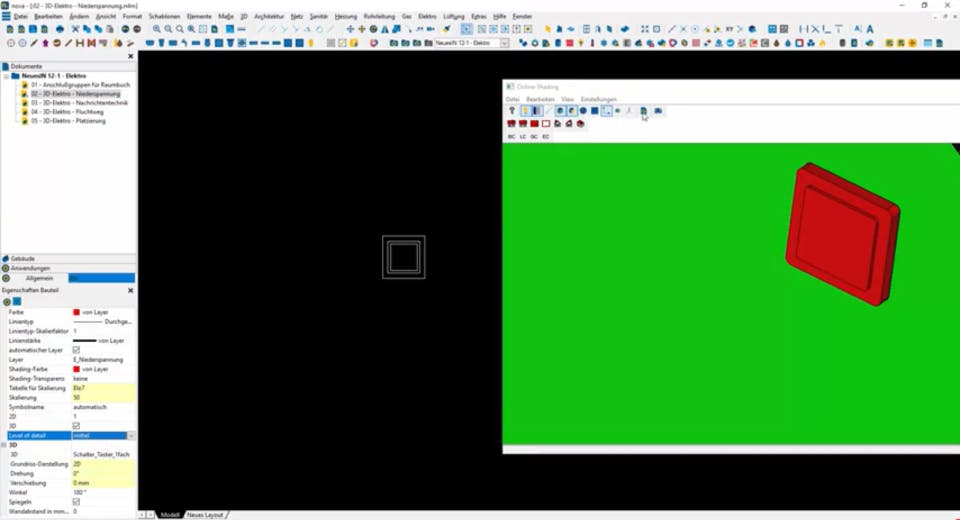Select 01 - Anschlußgruppen für Raumbuch document
Screen dimensions: 960x520
[80, 85]
